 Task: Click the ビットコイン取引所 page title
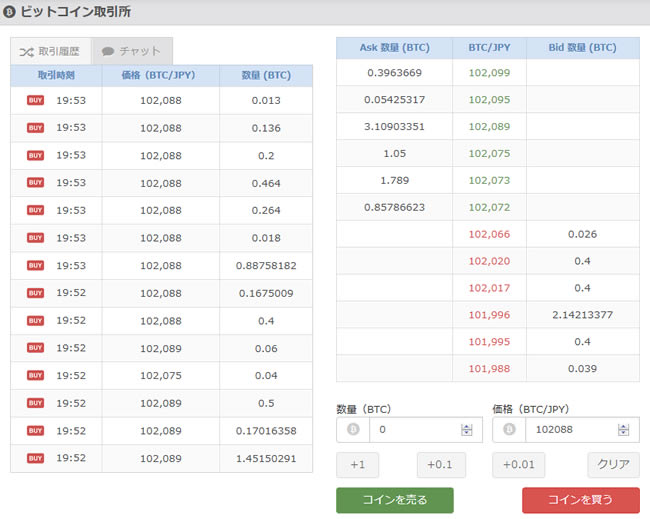76,12
